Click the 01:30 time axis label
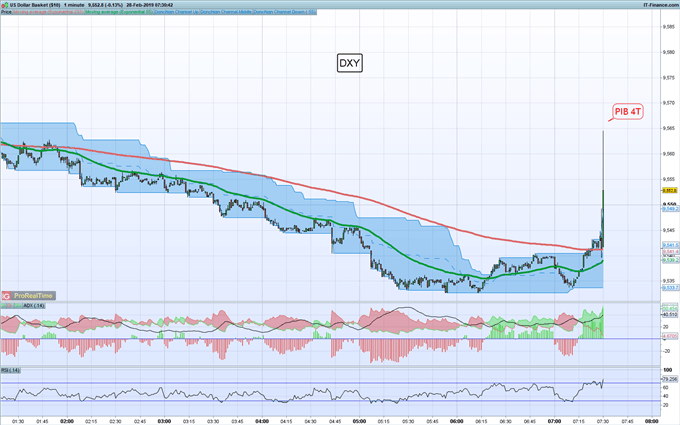The height and width of the screenshot is (425, 680). (18, 421)
